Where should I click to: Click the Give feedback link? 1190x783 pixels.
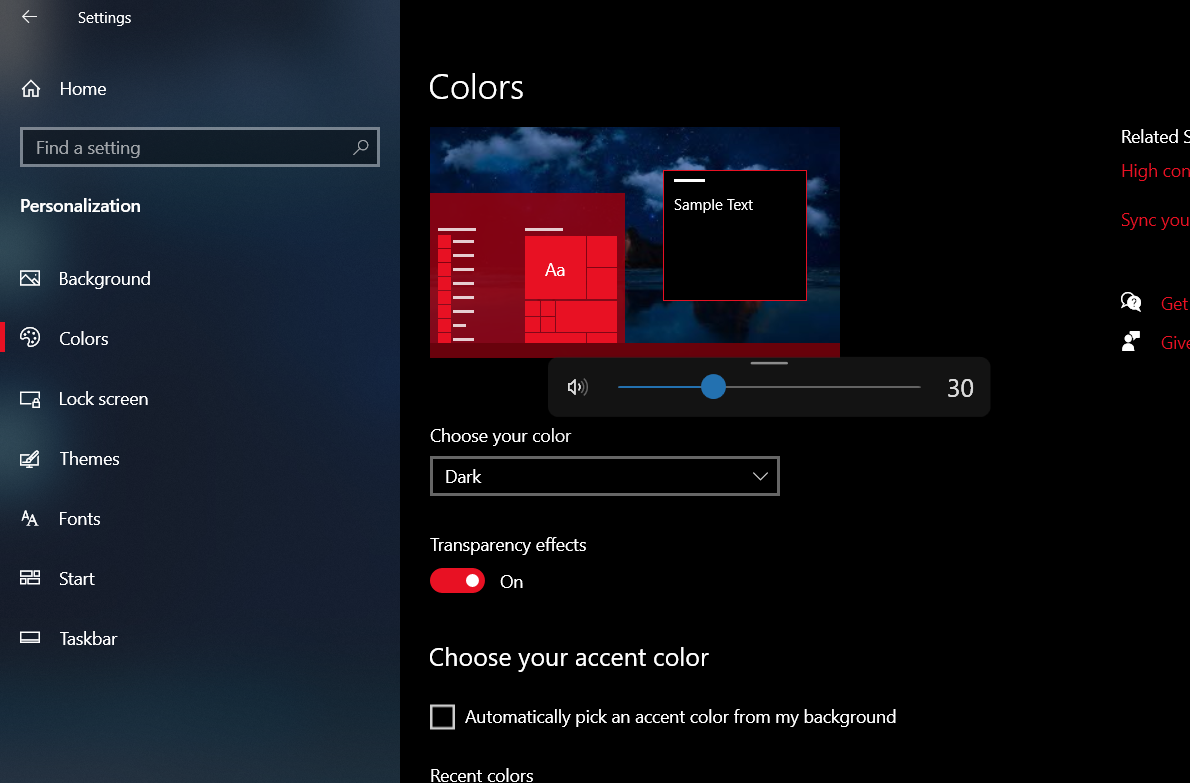(x=1175, y=343)
